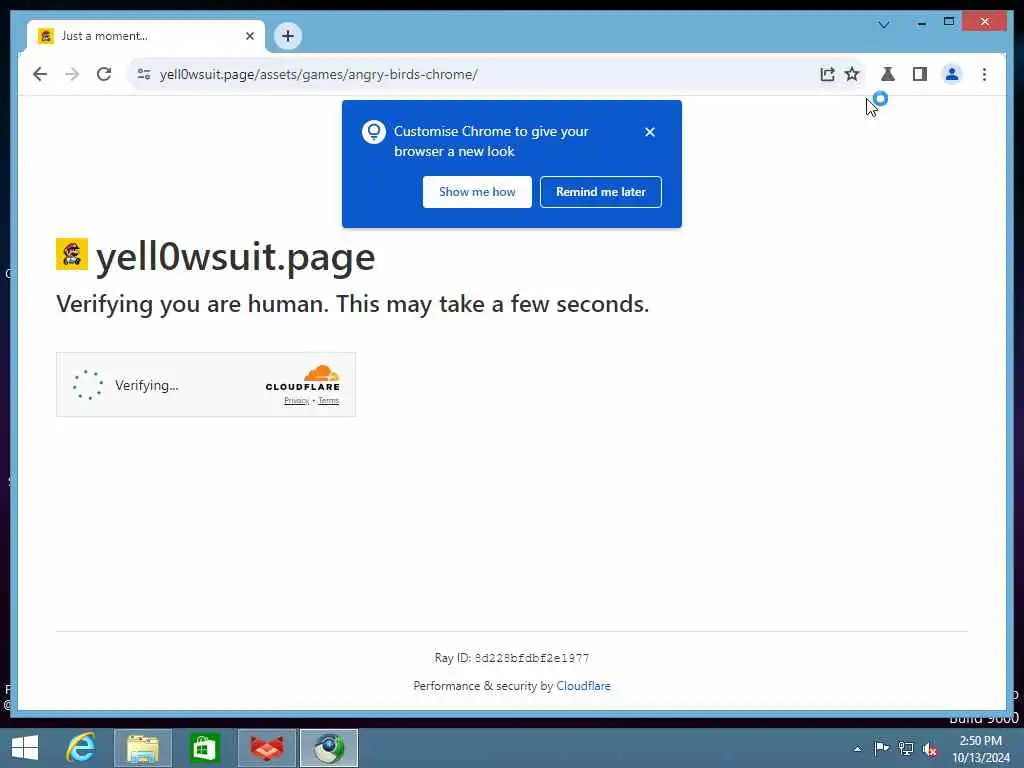Open site information icon in address bar
The height and width of the screenshot is (768, 1024).
[x=144, y=74]
